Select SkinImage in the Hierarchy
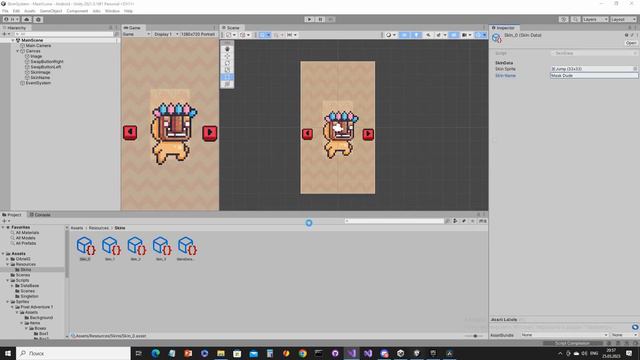This screenshot has width=640, height=360. click(x=40, y=72)
